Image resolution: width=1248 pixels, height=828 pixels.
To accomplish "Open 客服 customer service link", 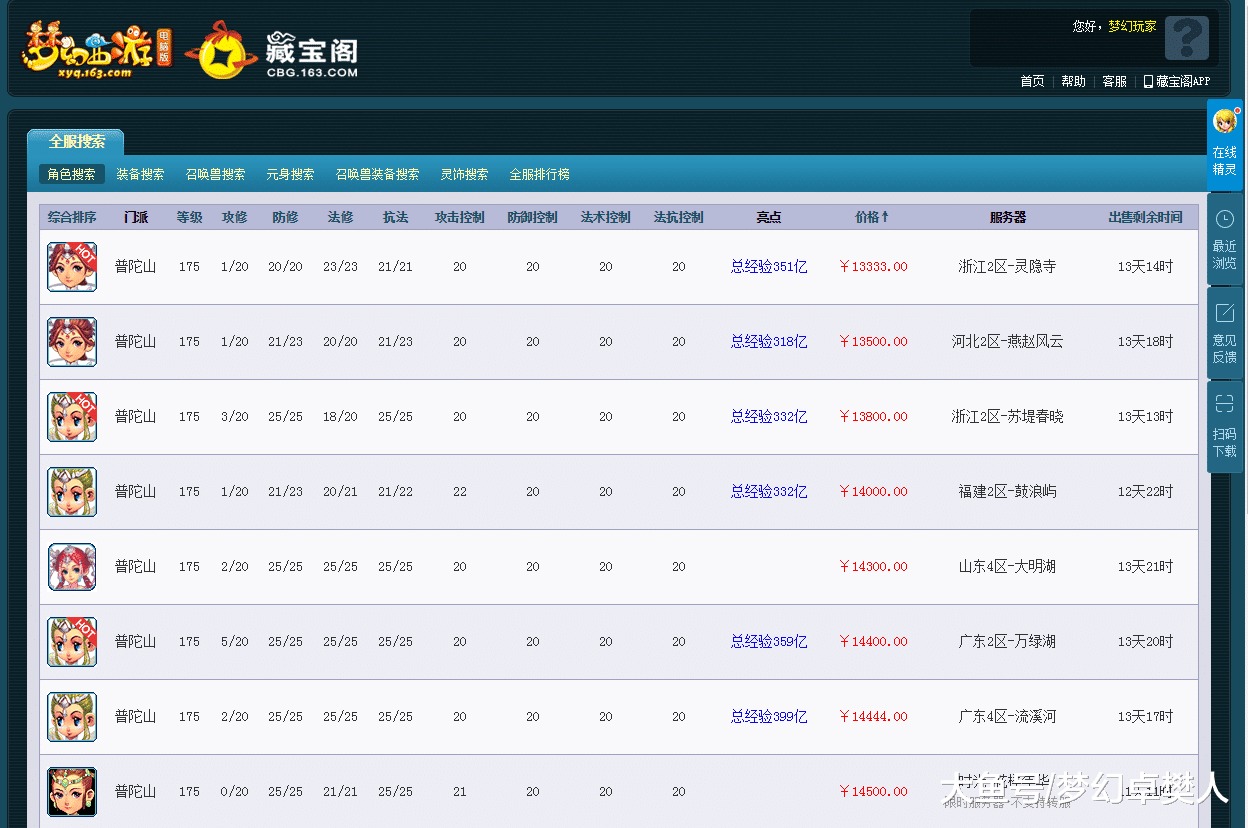I will (x=1113, y=81).
